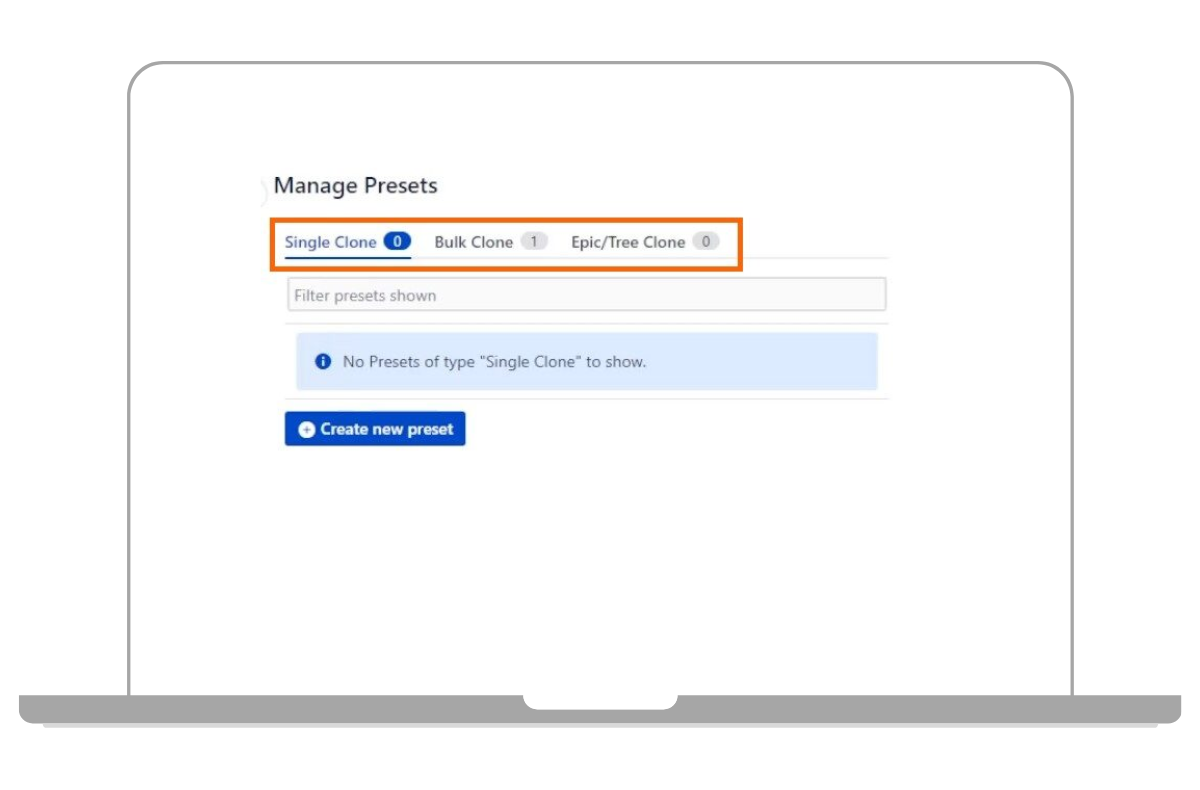
Task: Click the partial chevron left of Manage Presets
Action: 265,188
